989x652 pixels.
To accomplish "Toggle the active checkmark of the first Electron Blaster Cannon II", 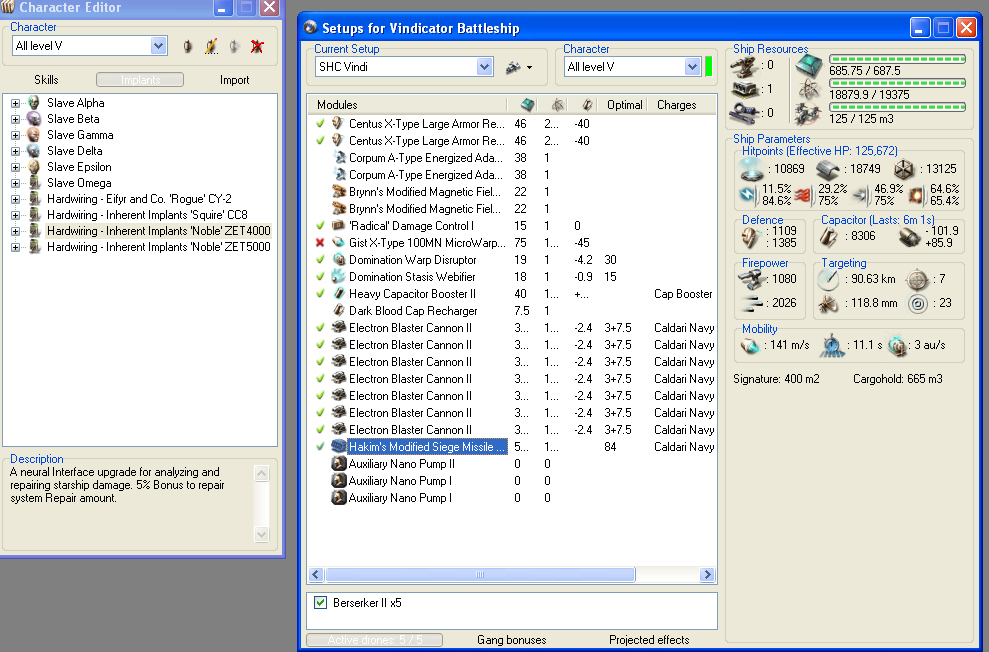I will (320, 328).
